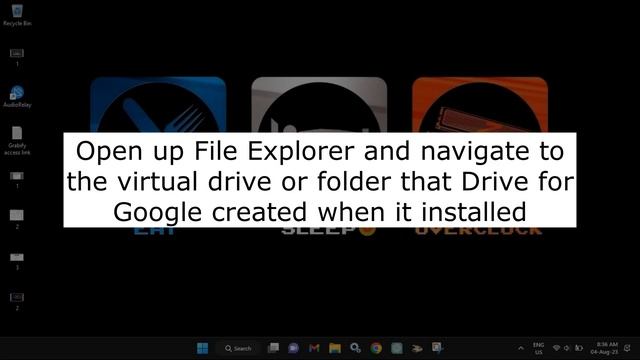Open the volume control in system tray

567,348
